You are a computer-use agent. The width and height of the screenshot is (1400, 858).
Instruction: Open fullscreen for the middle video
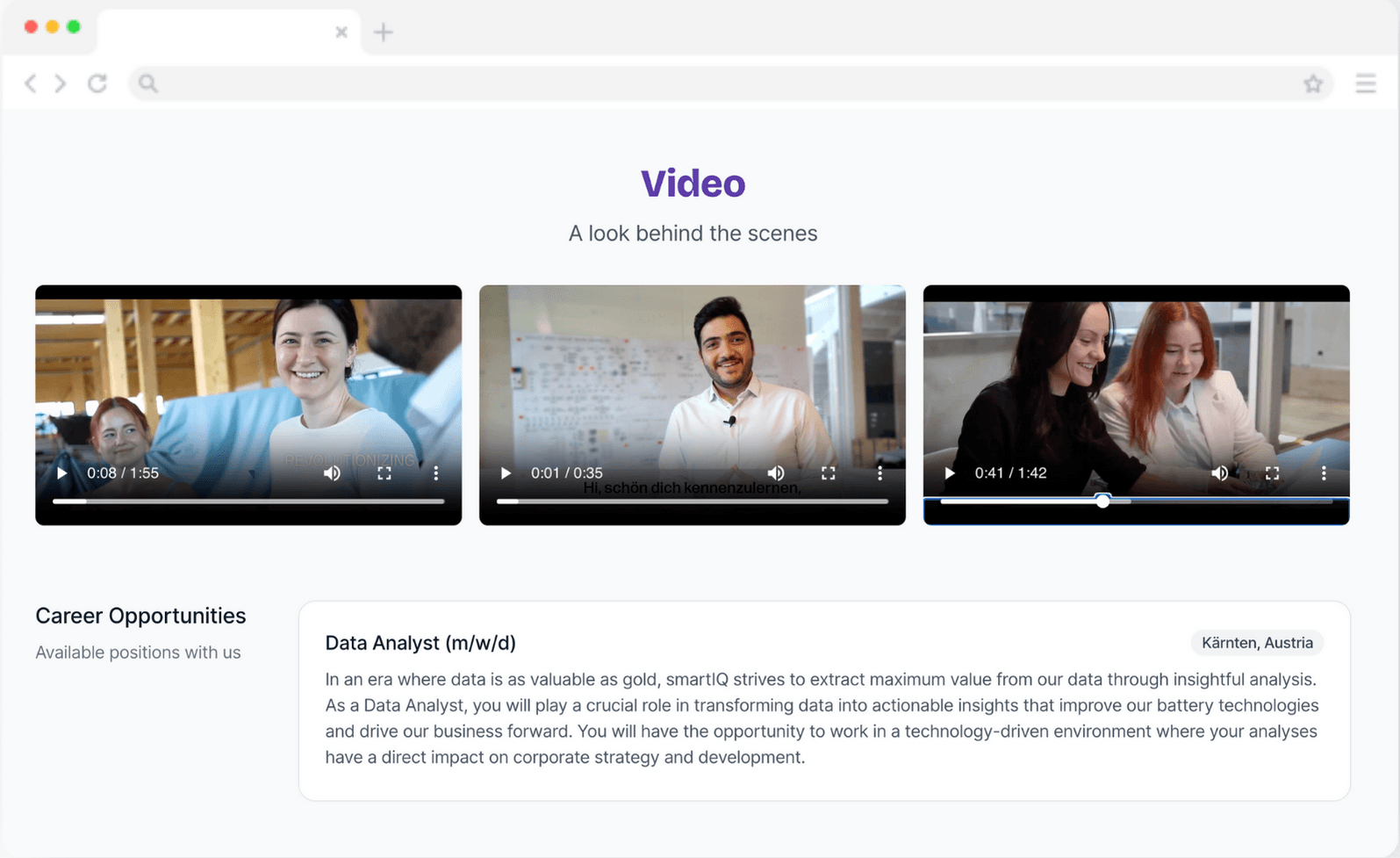point(829,473)
